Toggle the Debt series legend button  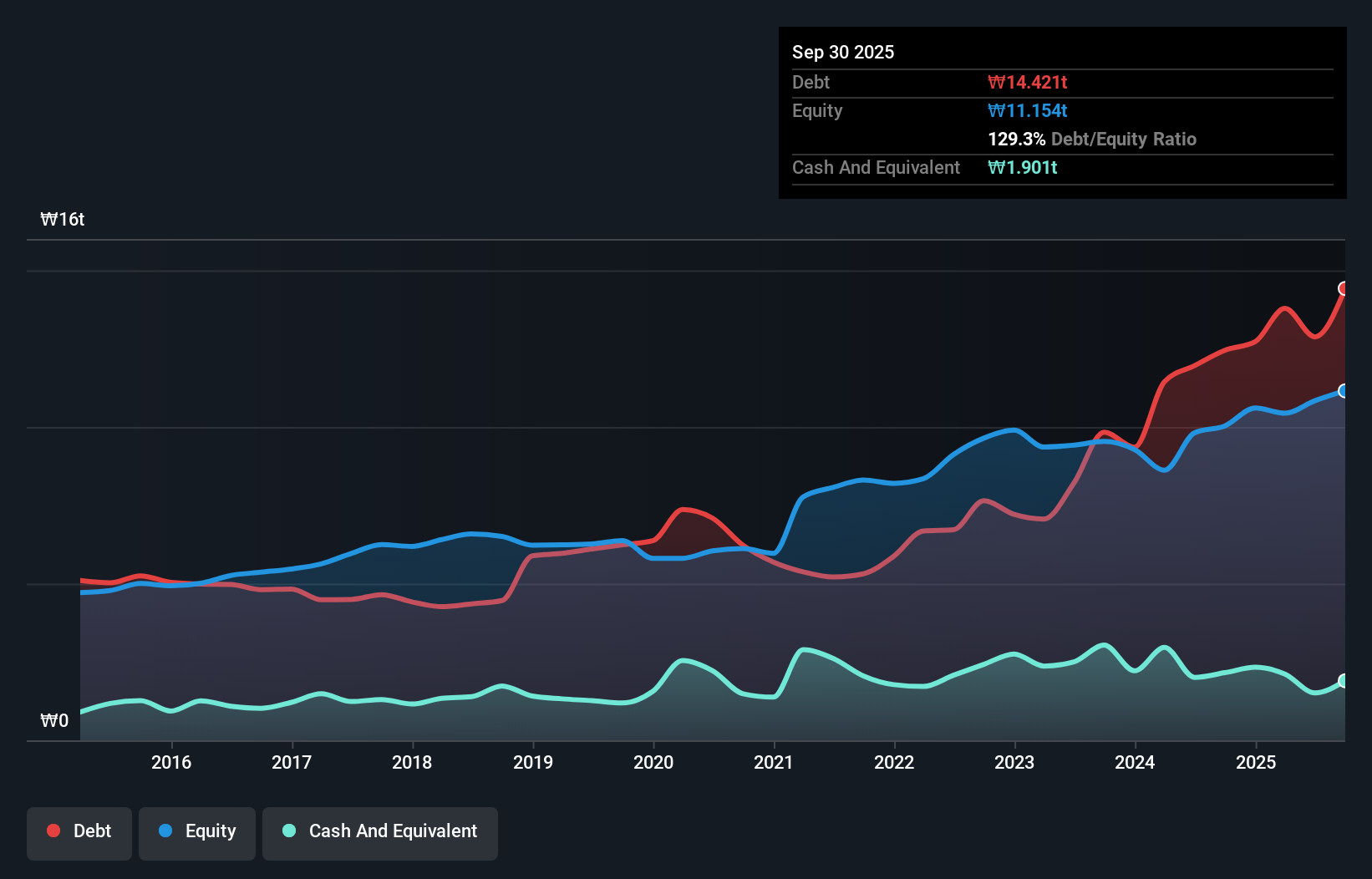tap(79, 833)
